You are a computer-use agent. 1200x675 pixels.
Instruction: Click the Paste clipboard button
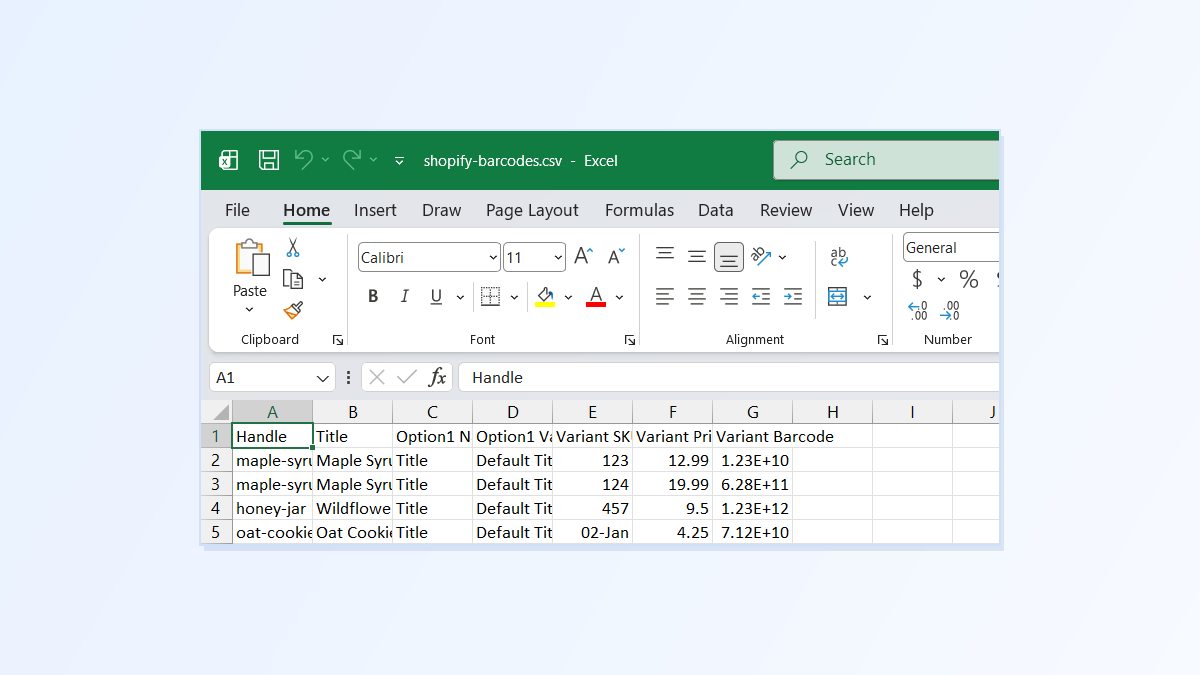(251, 258)
